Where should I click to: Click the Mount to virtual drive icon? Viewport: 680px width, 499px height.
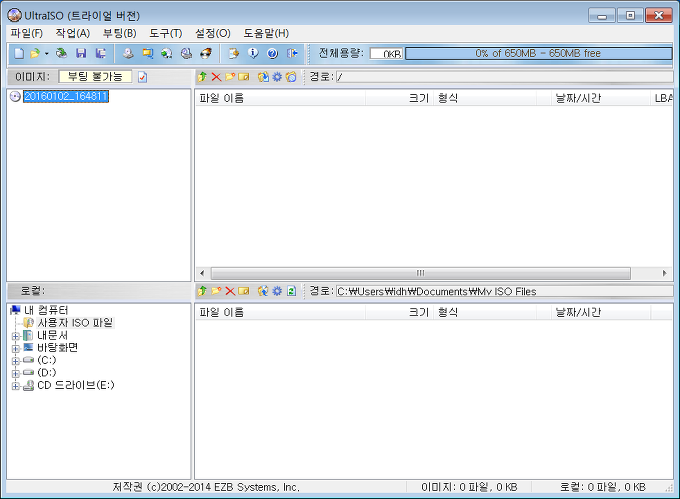tap(186, 53)
